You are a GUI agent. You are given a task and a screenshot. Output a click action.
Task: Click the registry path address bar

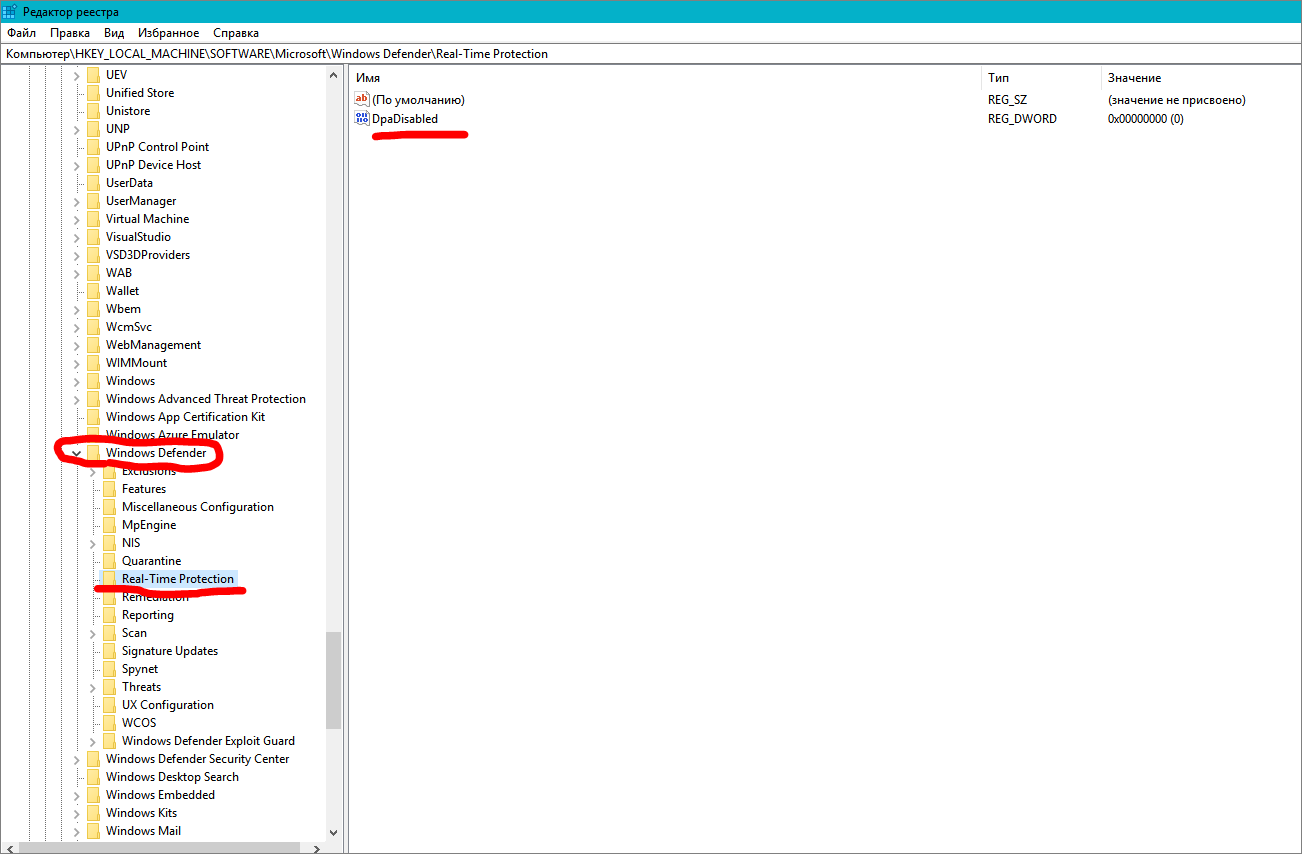(651, 54)
